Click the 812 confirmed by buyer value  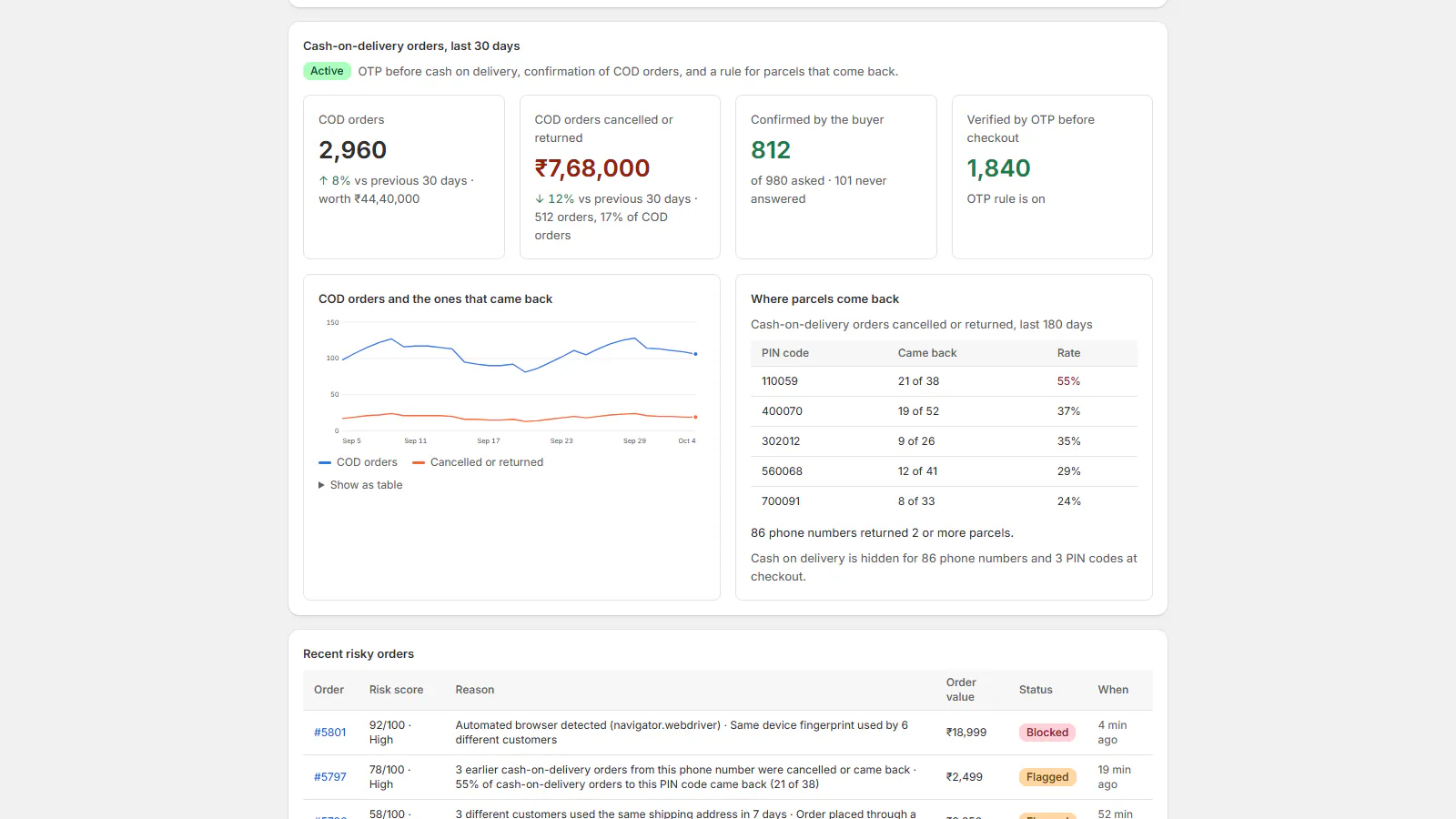click(771, 150)
